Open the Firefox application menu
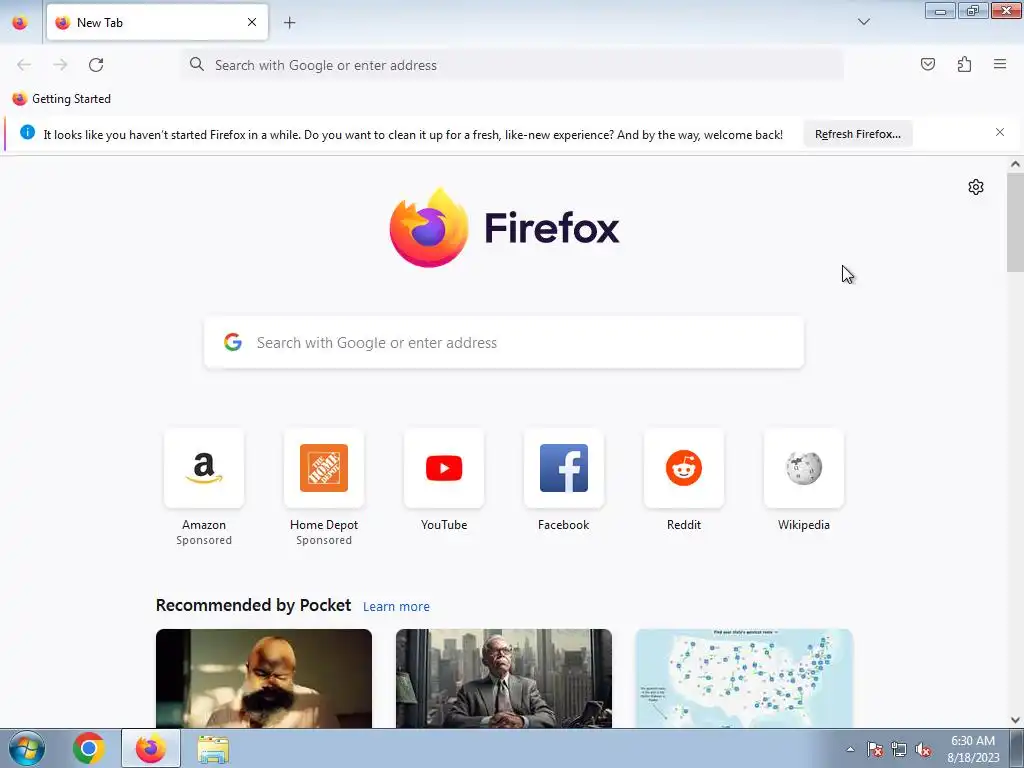 pyautogui.click(x=1000, y=64)
